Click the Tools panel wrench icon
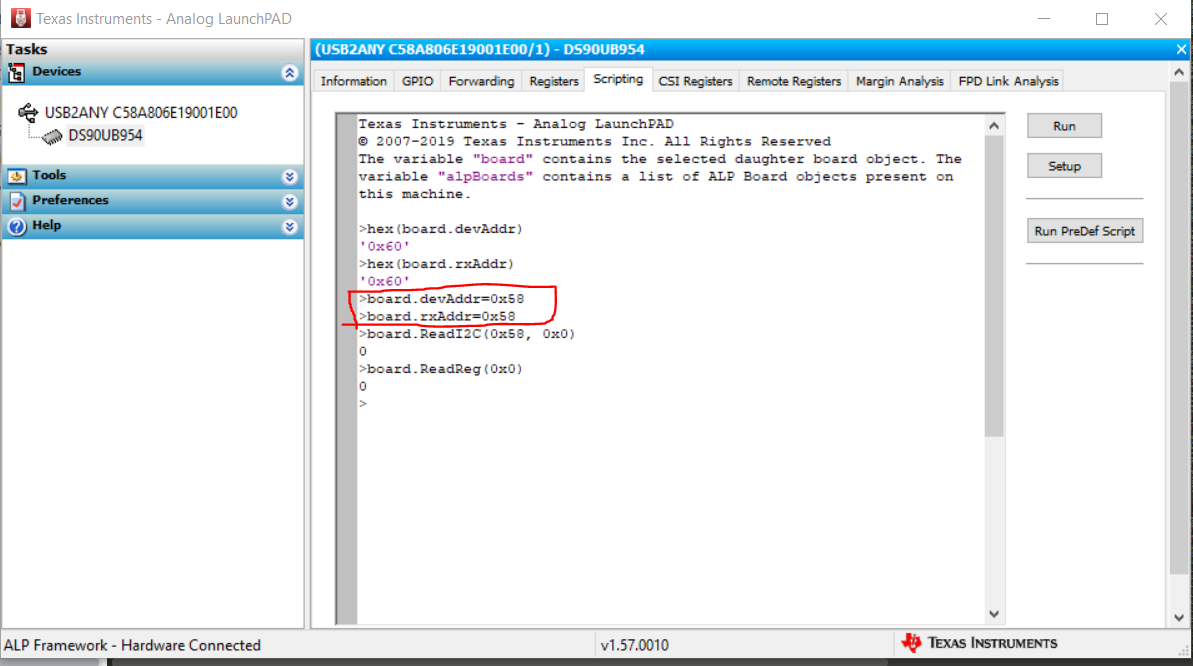The height and width of the screenshot is (666, 1193). [x=18, y=176]
